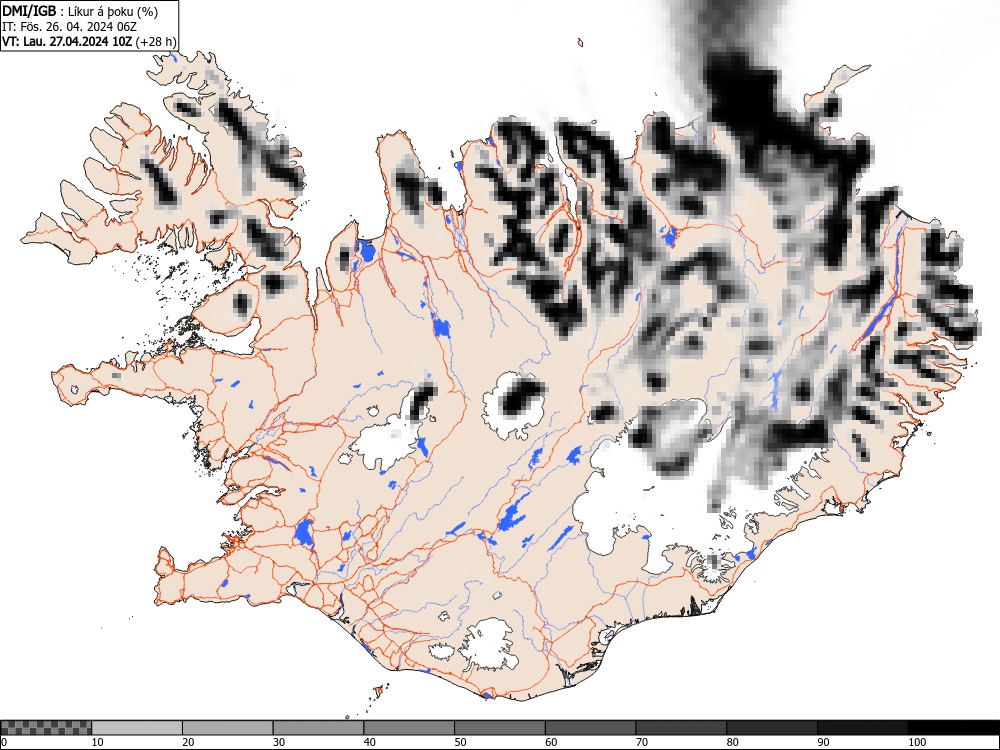Click the legend label '40'
1000x750 pixels.
click(x=369, y=742)
